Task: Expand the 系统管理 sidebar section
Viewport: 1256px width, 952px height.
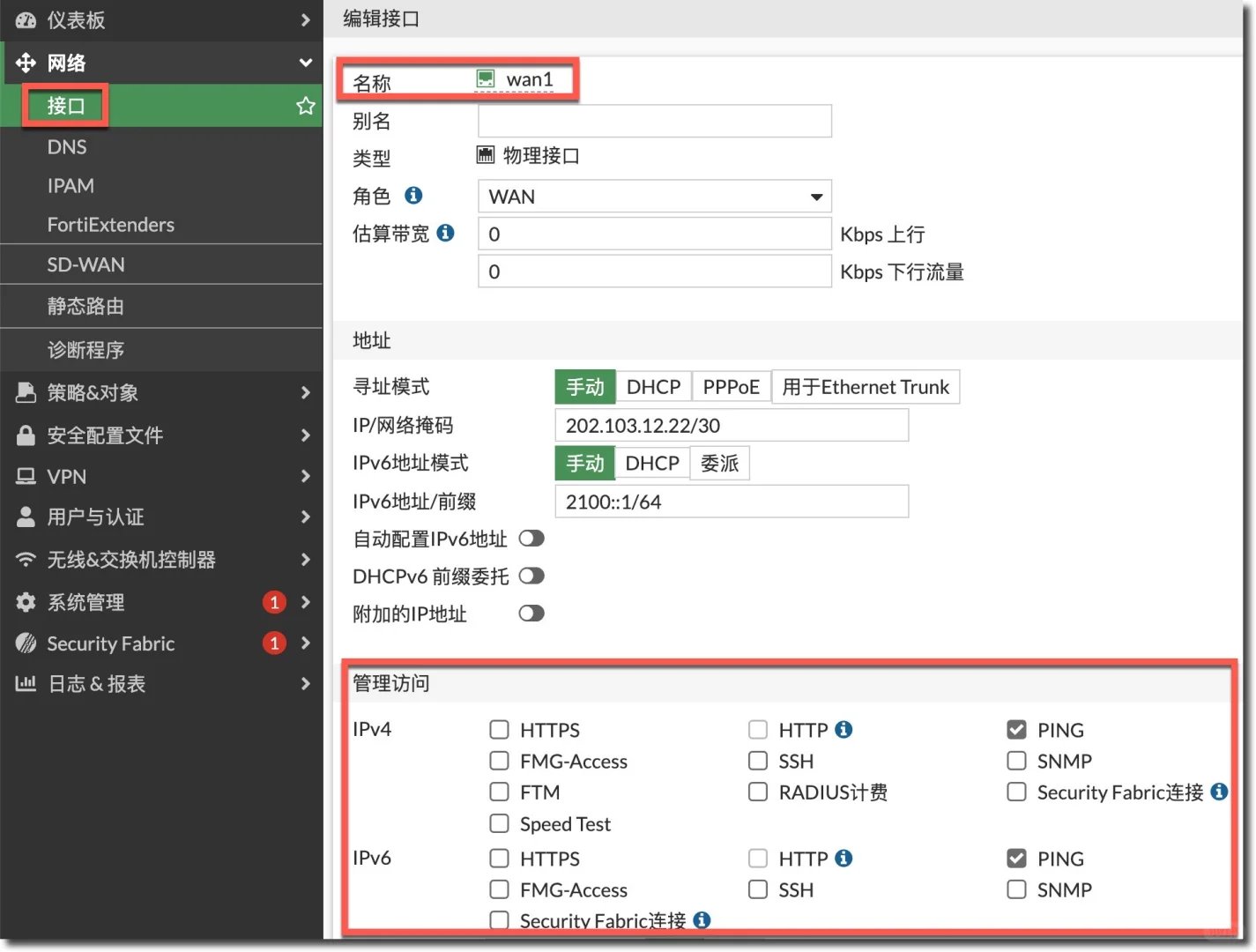Action: coord(306,602)
